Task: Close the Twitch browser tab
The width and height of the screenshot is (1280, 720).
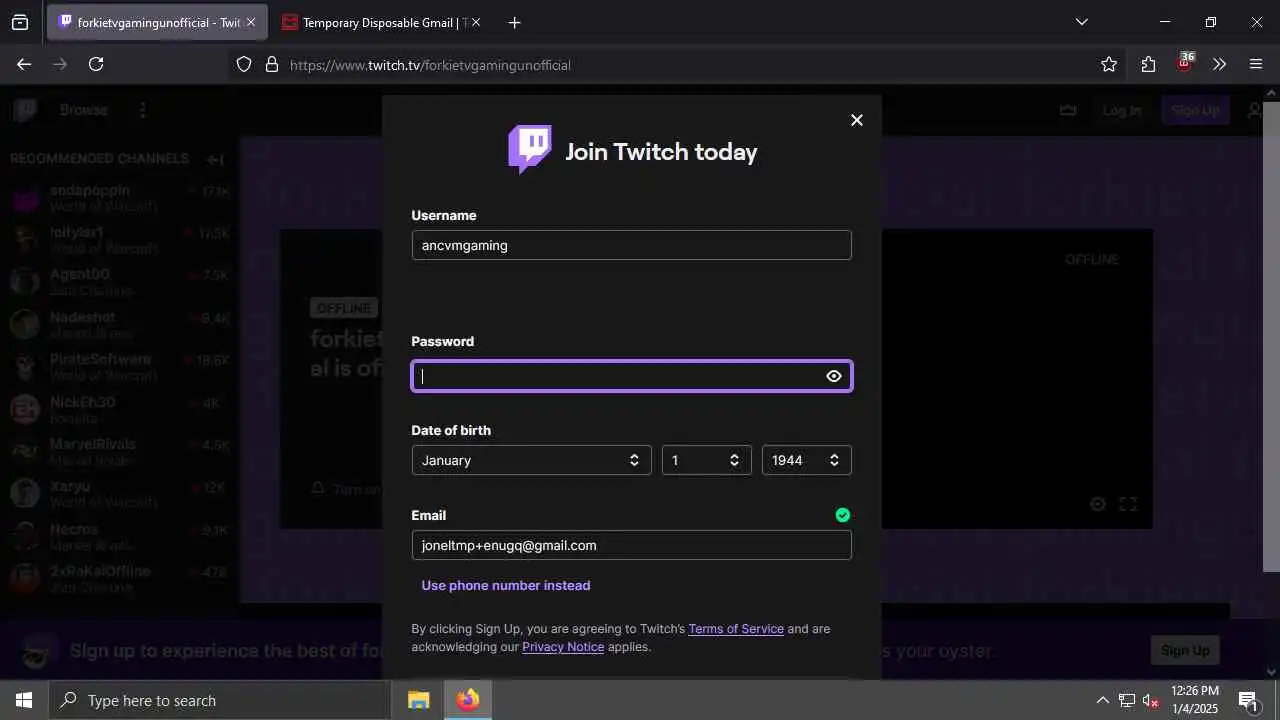Action: pos(250,22)
